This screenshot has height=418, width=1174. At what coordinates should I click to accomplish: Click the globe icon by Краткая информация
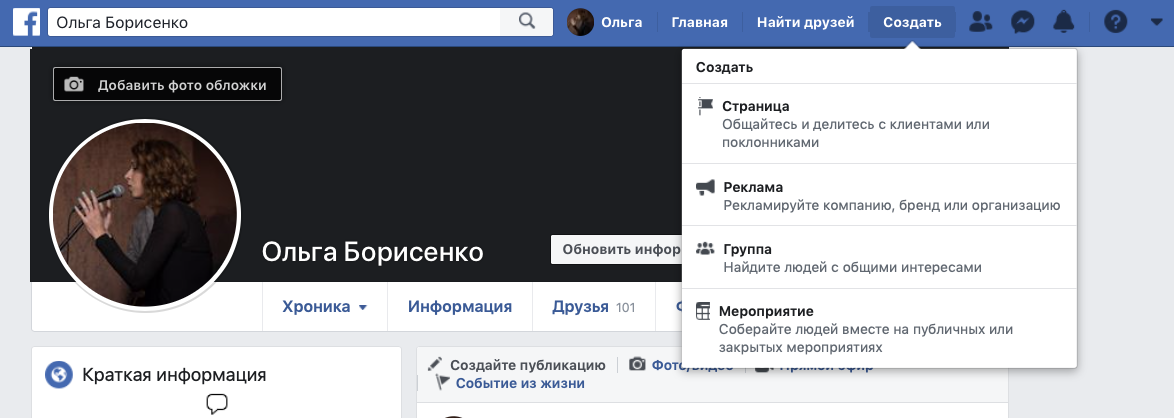pyautogui.click(x=58, y=375)
